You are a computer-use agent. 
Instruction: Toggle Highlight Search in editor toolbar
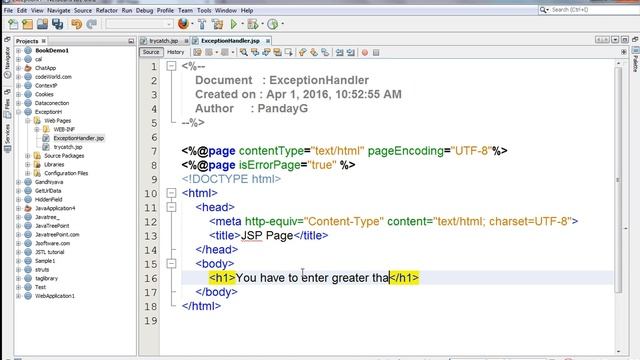click(x=278, y=52)
